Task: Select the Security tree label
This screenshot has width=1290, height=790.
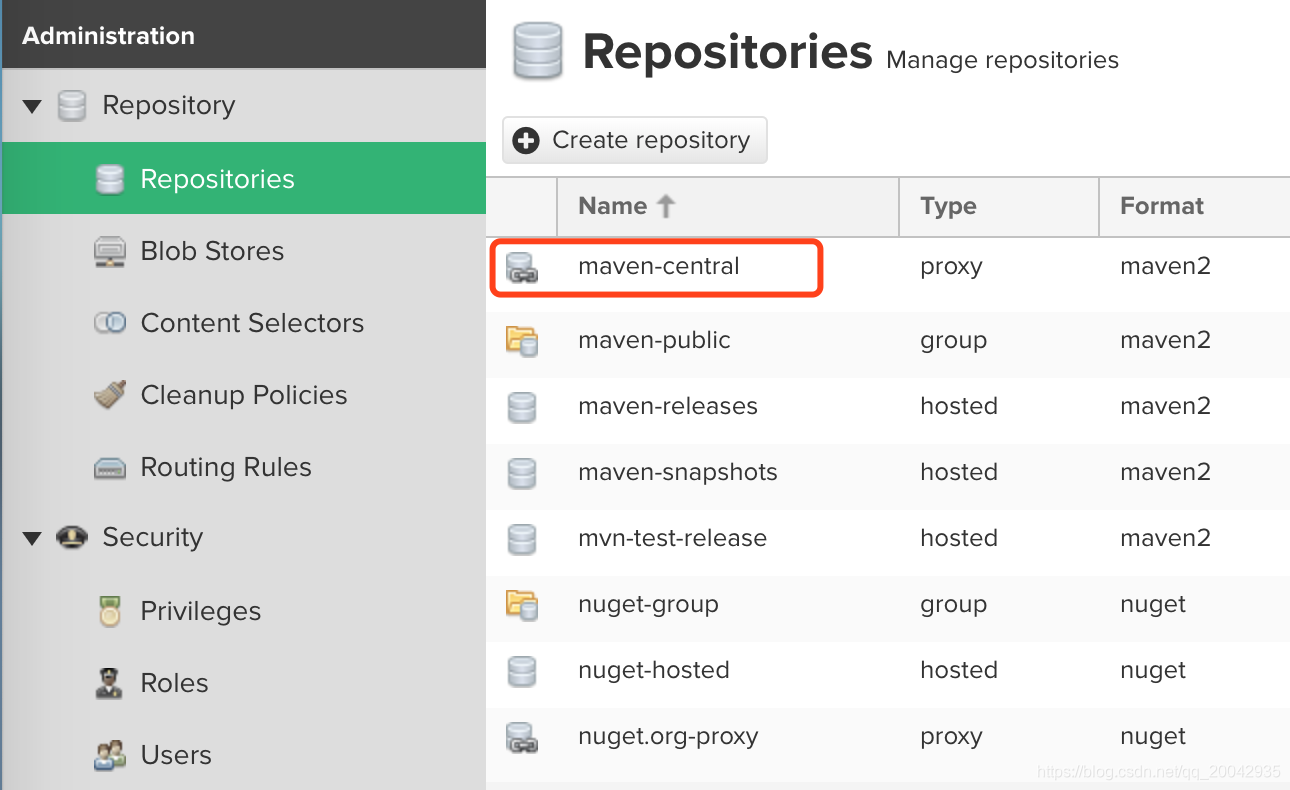Action: 153,537
